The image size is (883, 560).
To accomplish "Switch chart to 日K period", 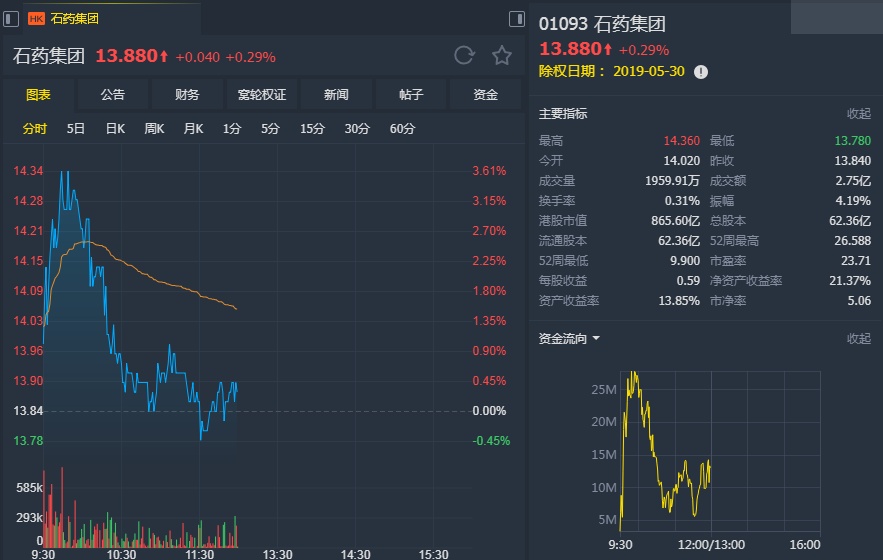I will click(x=115, y=129).
